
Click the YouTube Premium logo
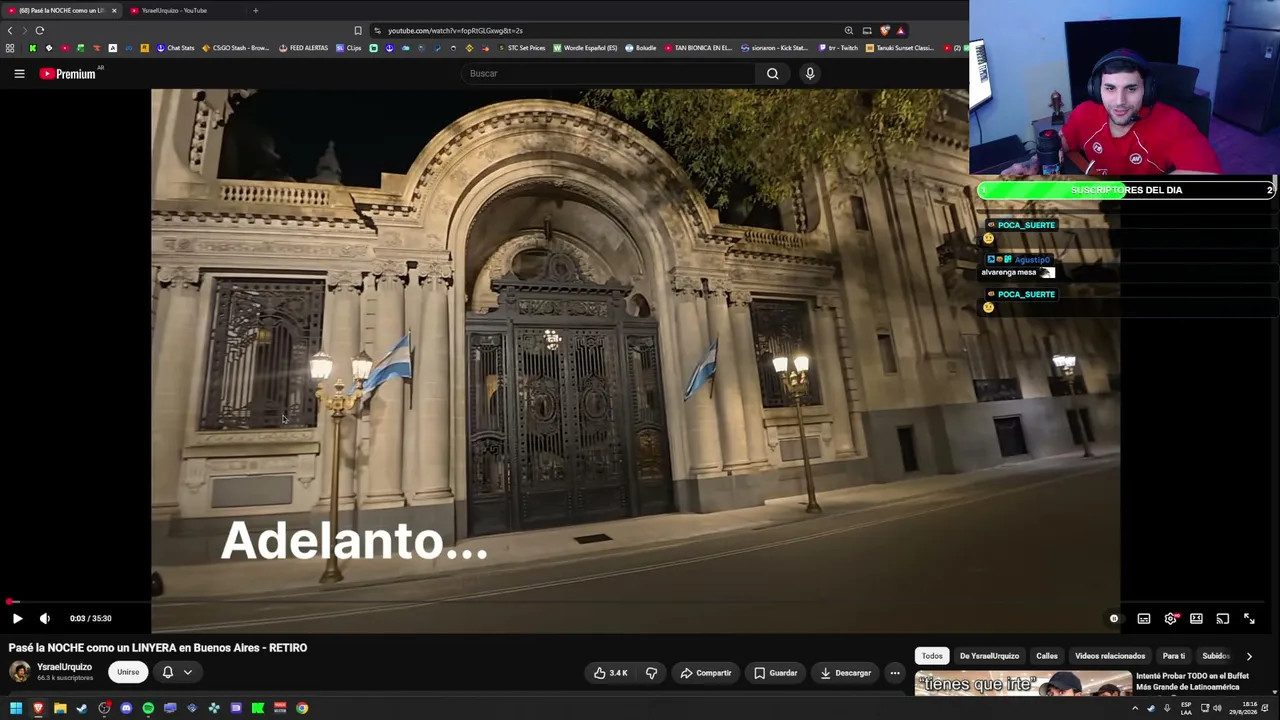[x=68, y=73]
